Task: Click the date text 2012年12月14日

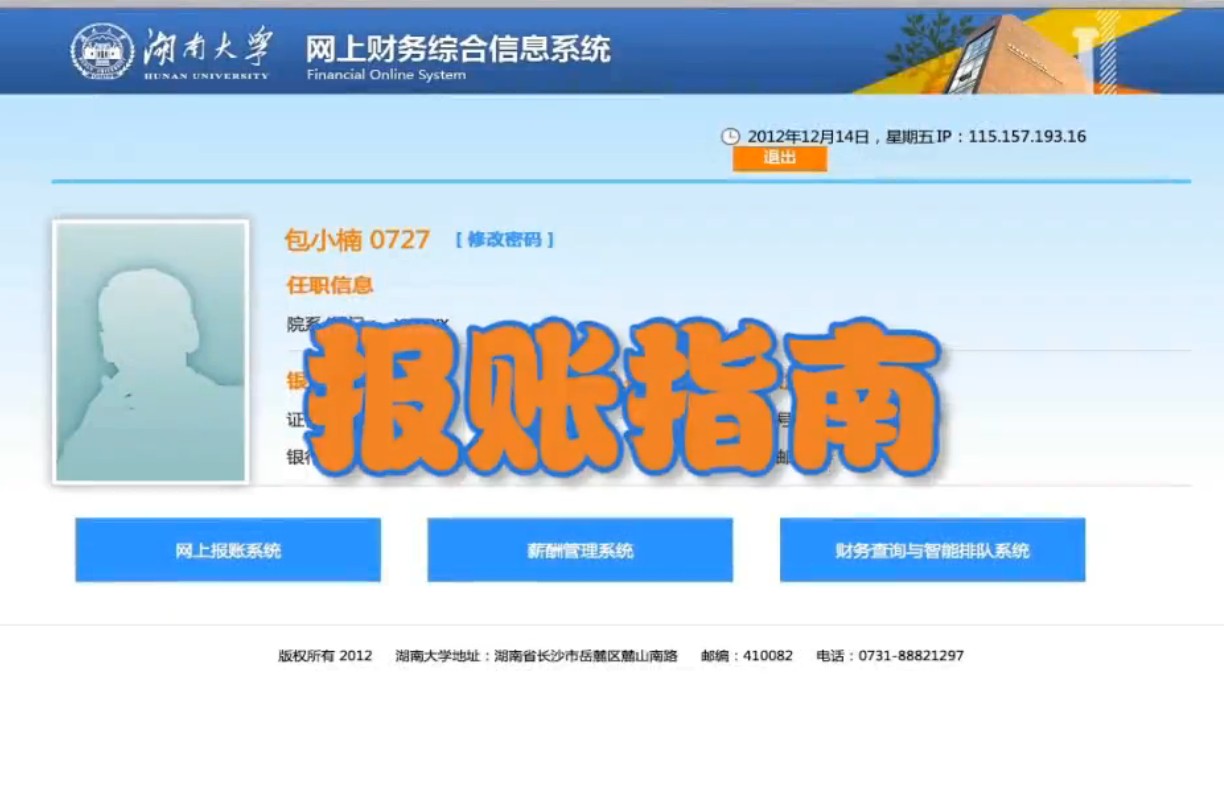Action: [x=809, y=137]
